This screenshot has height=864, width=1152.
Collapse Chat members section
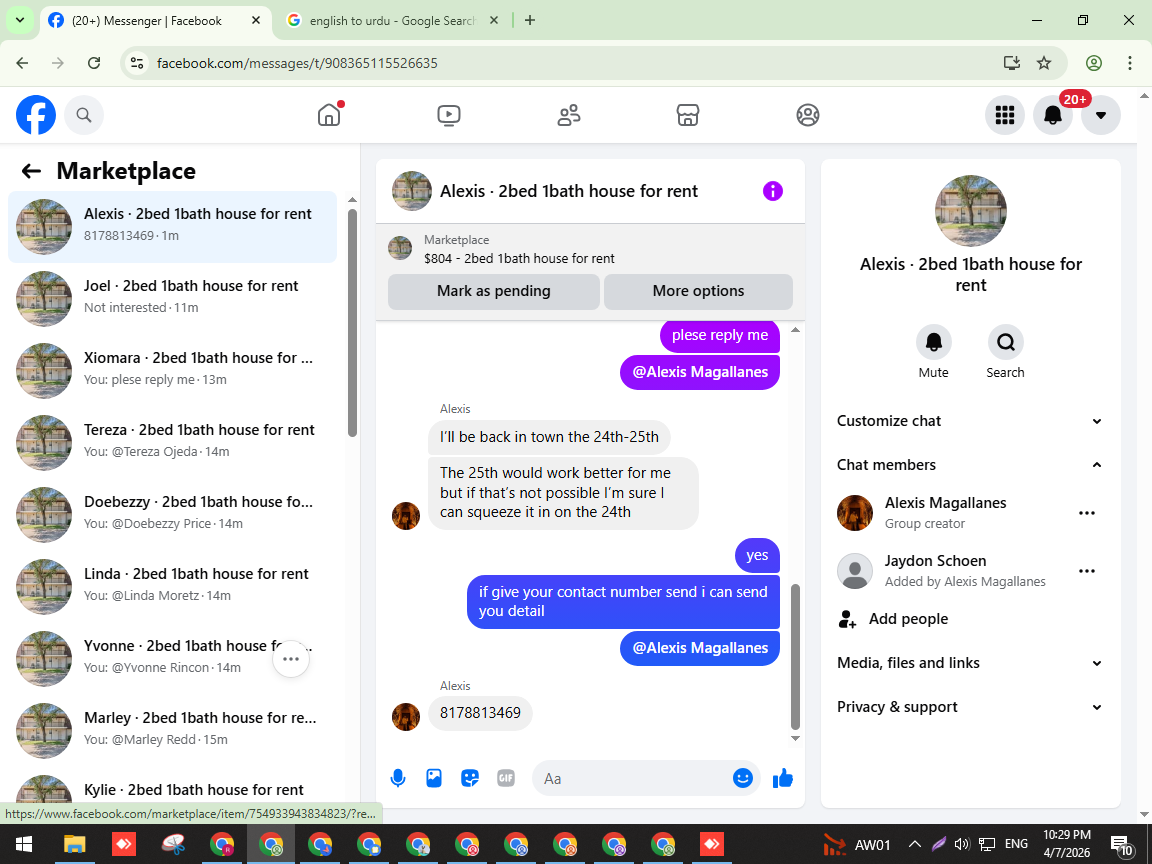[970, 465]
